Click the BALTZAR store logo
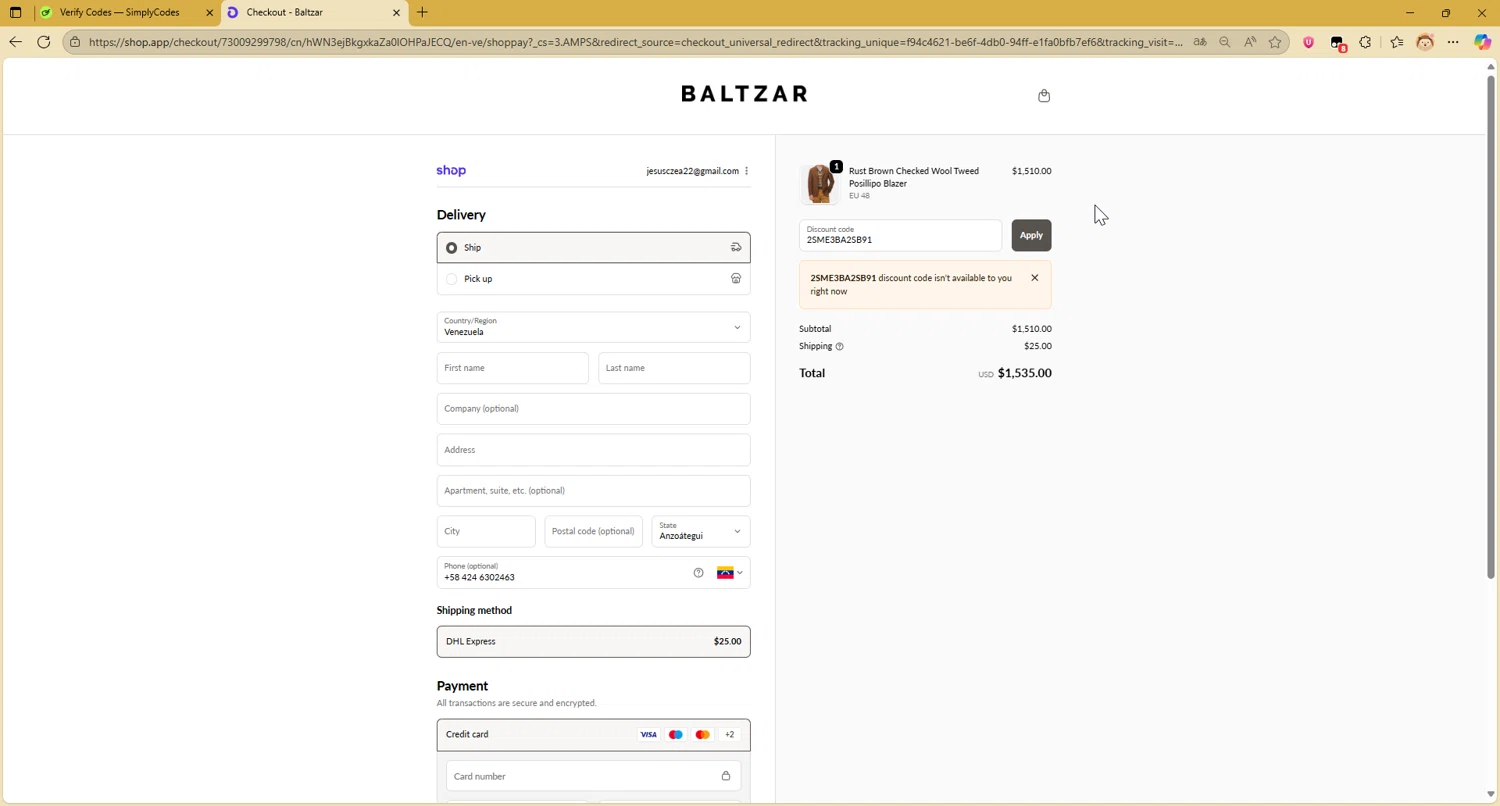 [744, 94]
